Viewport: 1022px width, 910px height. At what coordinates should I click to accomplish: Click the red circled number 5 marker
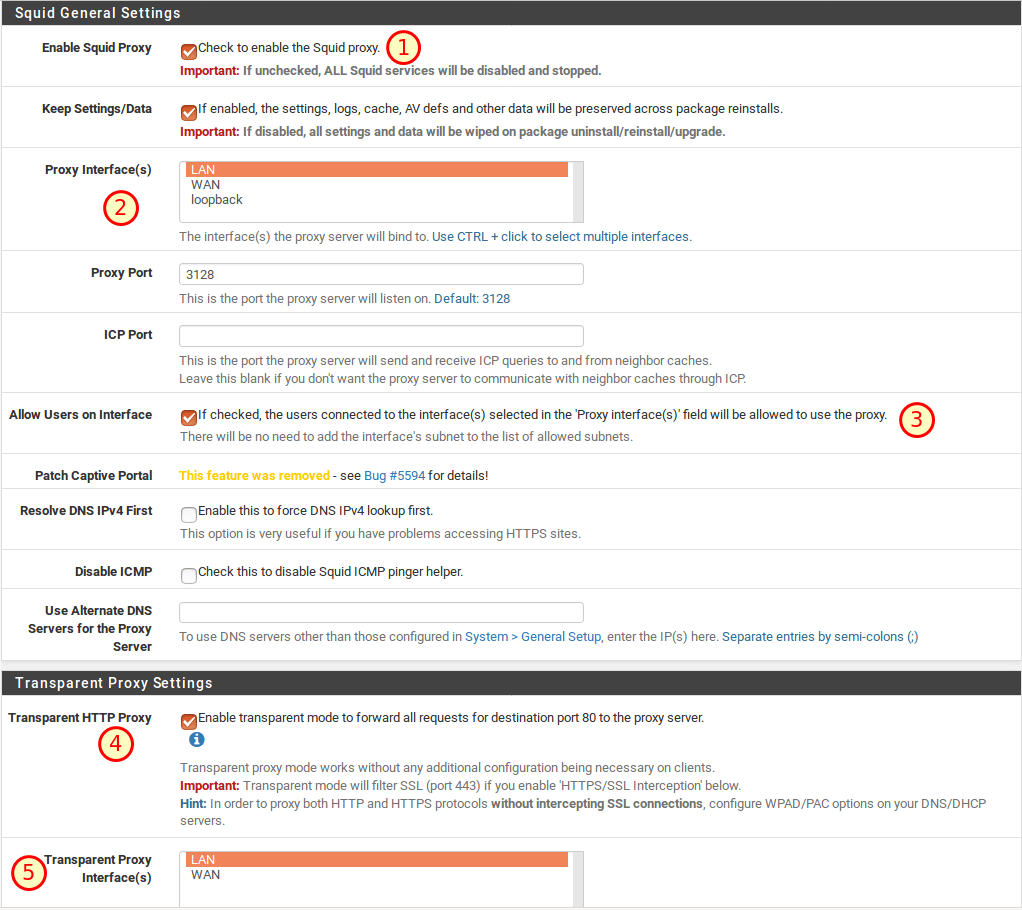click(x=28, y=872)
